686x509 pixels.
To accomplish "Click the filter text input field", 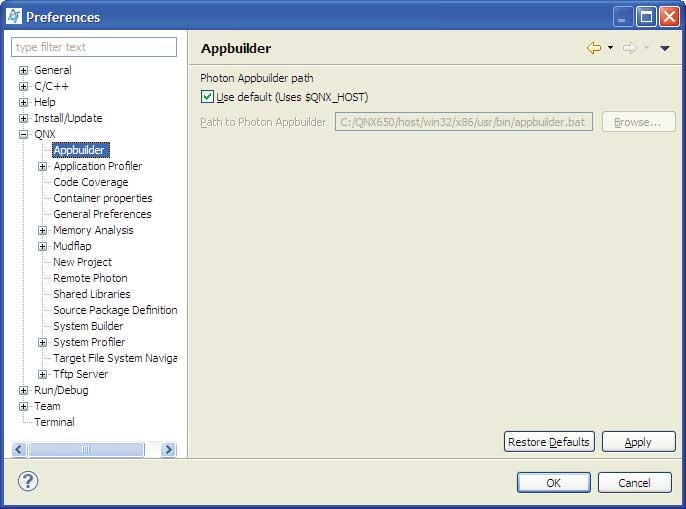I will click(94, 47).
